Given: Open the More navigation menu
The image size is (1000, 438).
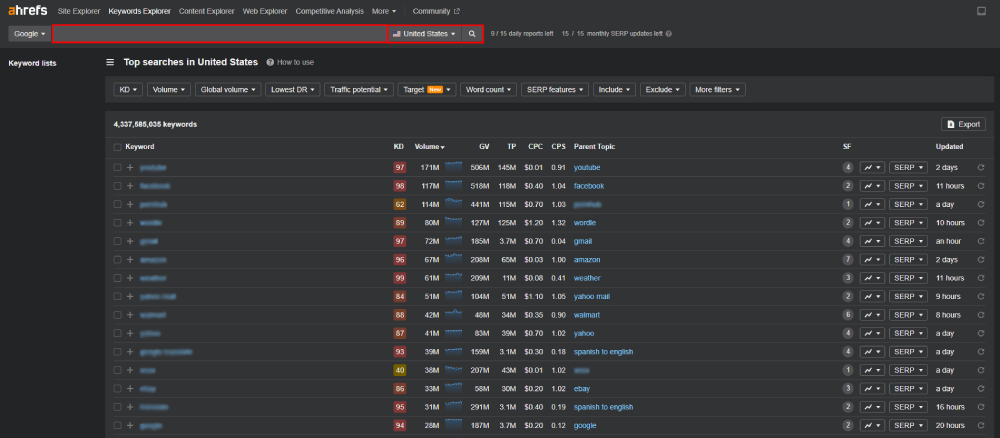Looking at the screenshot, I should coord(384,11).
